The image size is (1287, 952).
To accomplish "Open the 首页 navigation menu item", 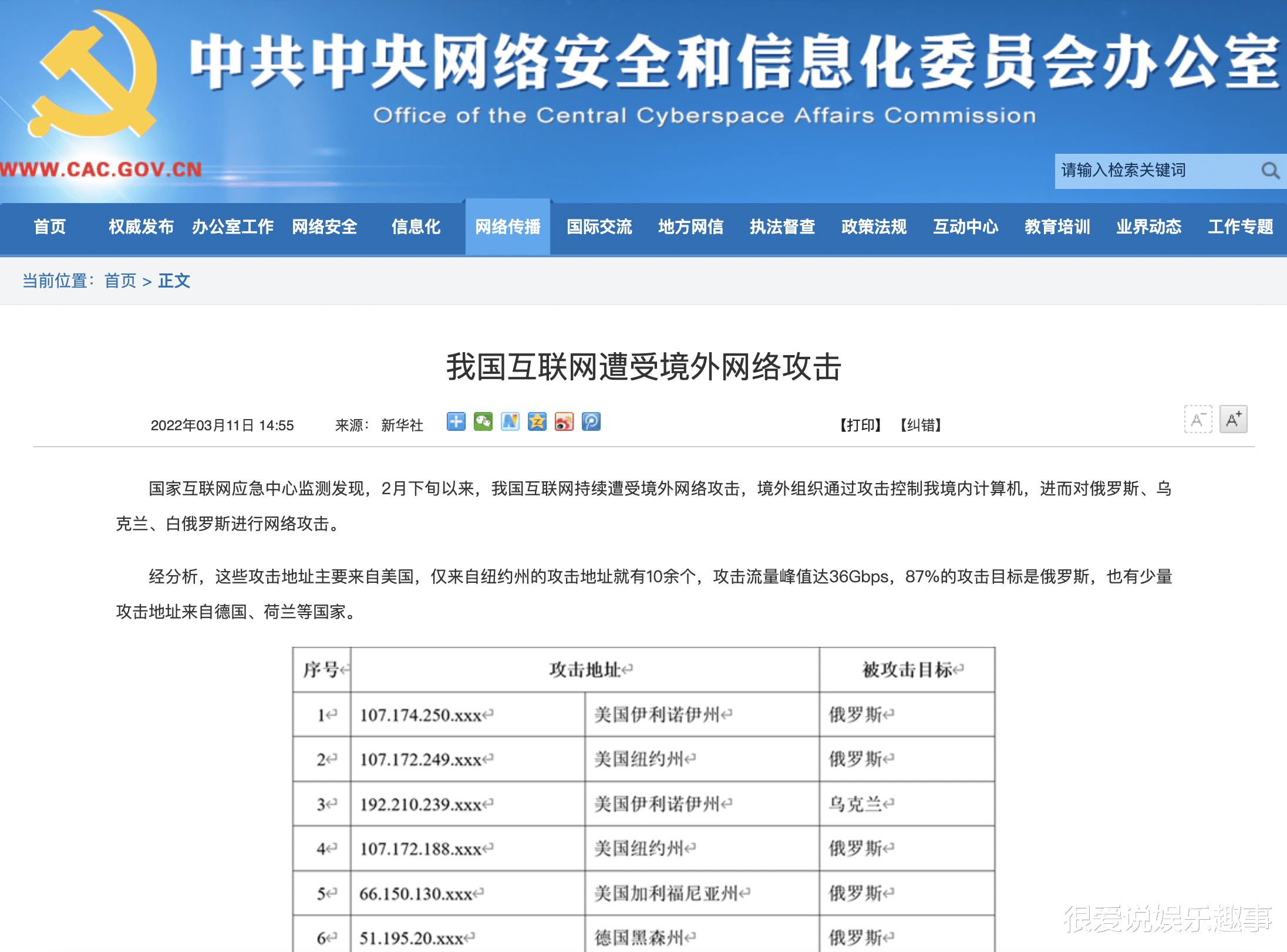I will point(50,227).
